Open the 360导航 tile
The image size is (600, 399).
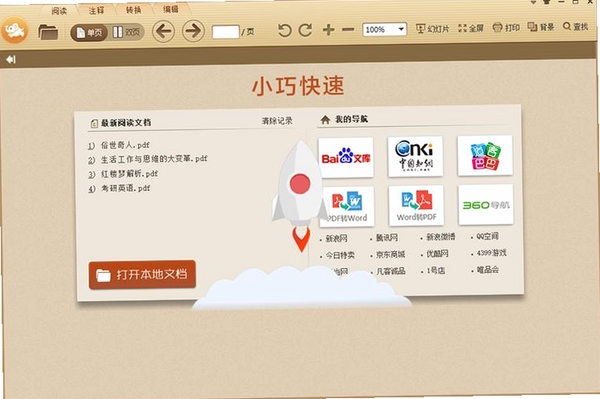click(486, 205)
